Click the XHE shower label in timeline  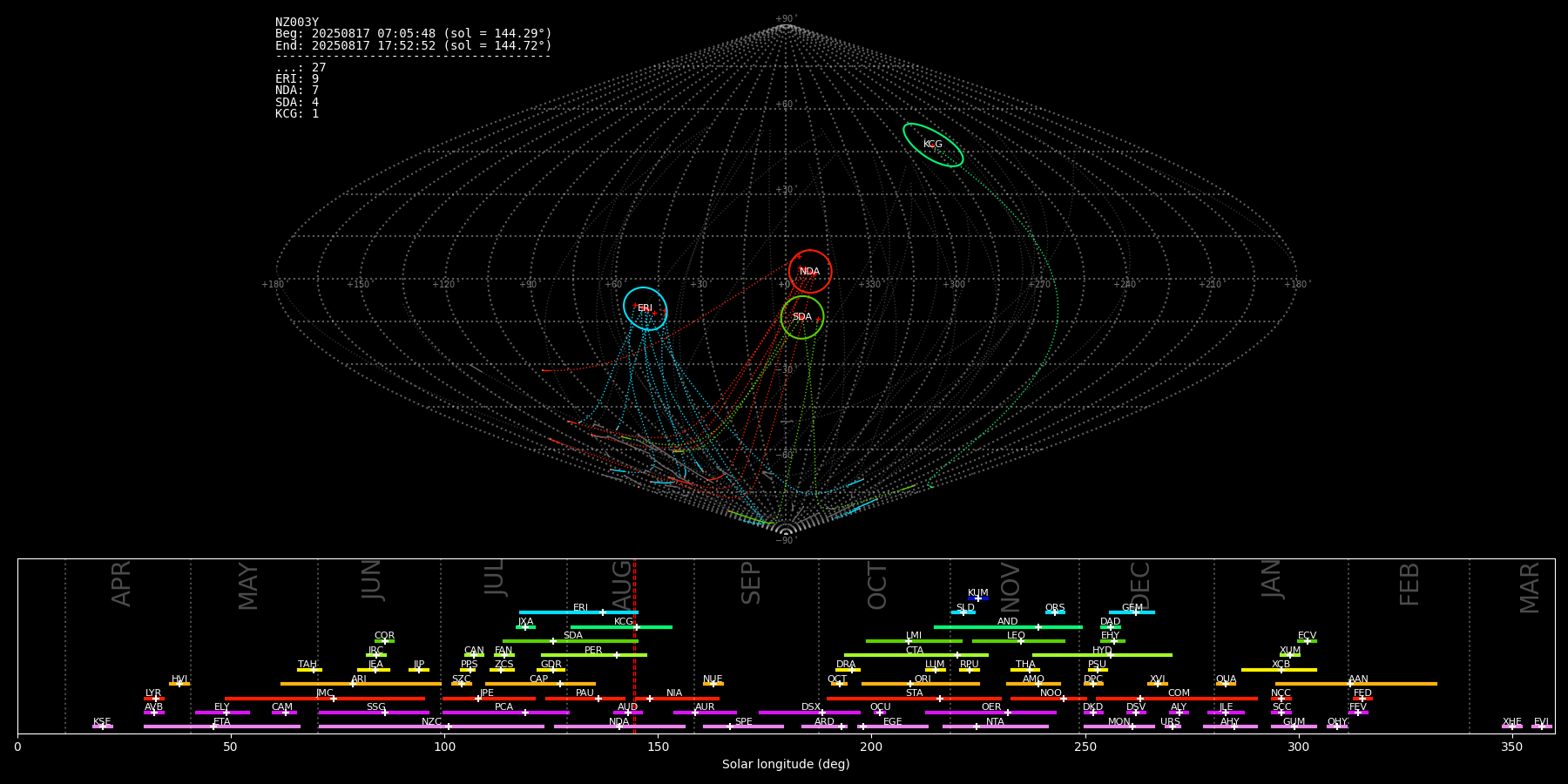(1512, 722)
